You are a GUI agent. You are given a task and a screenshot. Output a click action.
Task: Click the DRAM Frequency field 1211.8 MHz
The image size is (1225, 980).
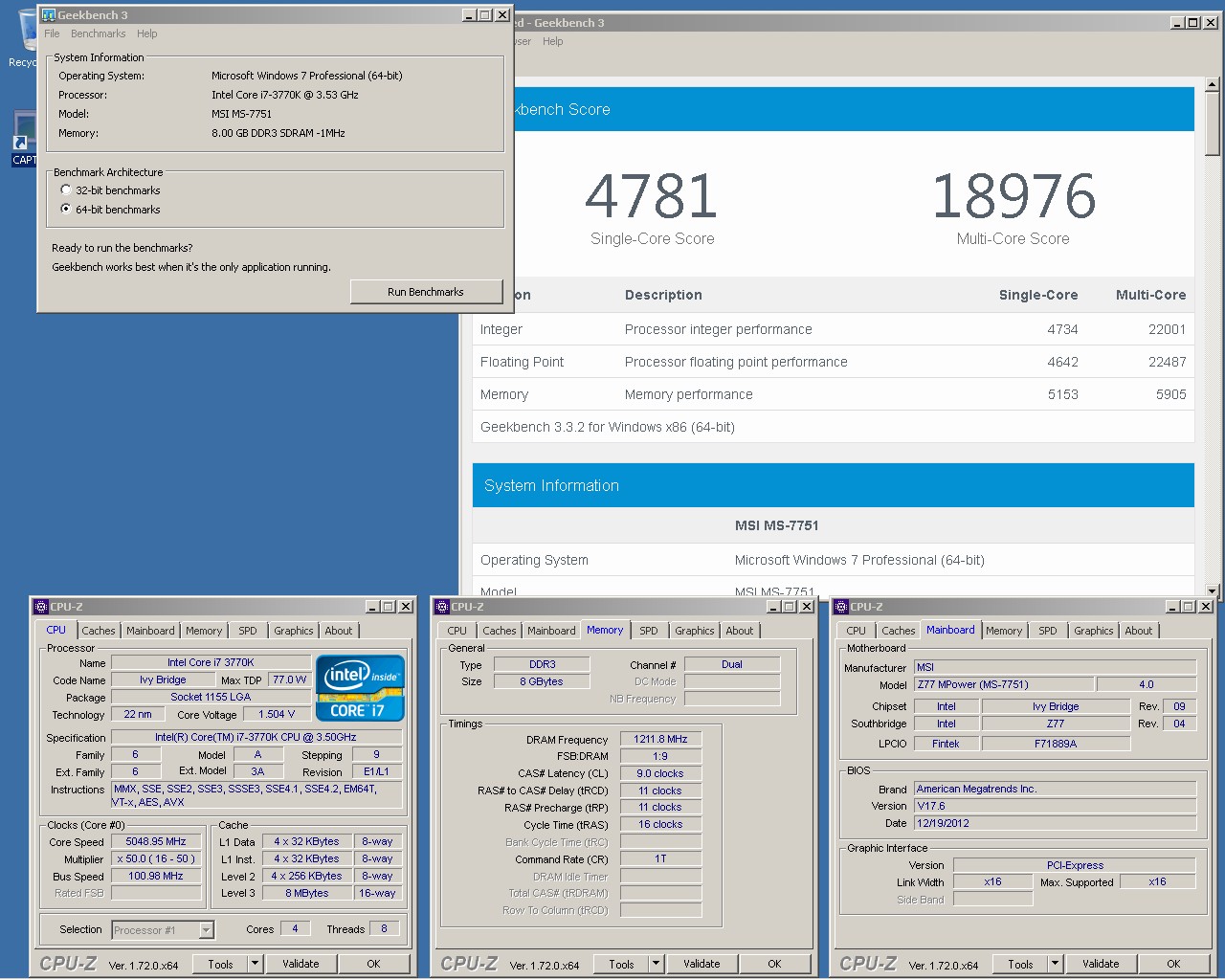tap(660, 739)
